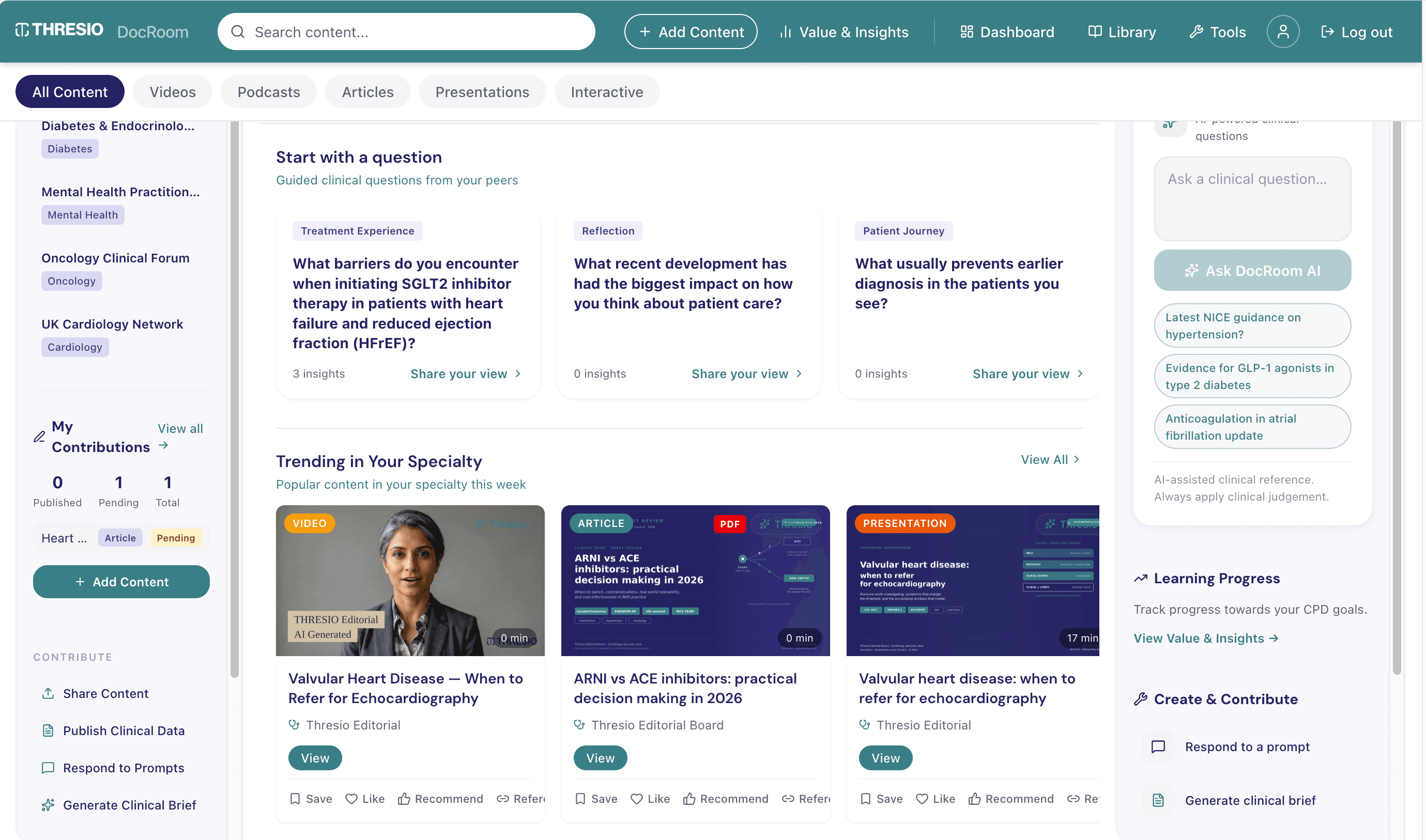Recommend the ARNI vs ACE inhibitors article
Viewport: 1426px width, 840px height.
pyautogui.click(x=726, y=798)
